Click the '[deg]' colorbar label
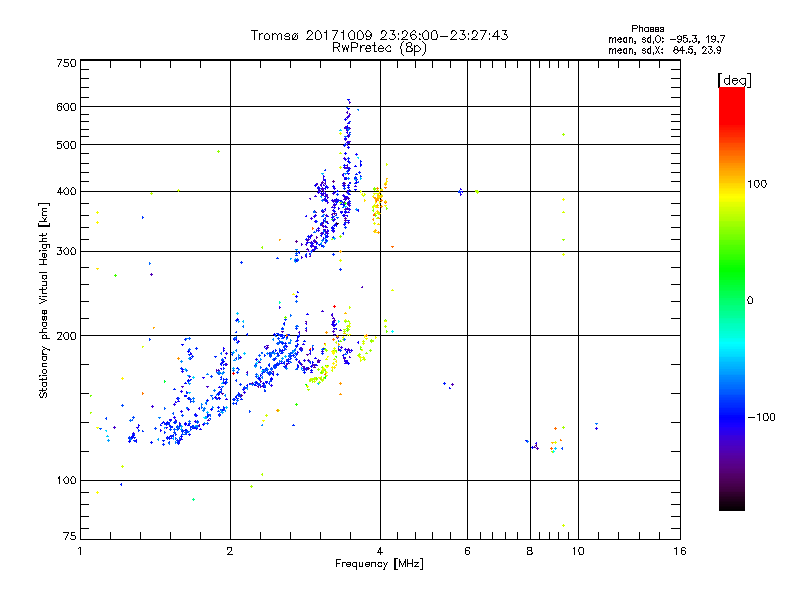Viewport: 800px width, 600px height. (734, 80)
